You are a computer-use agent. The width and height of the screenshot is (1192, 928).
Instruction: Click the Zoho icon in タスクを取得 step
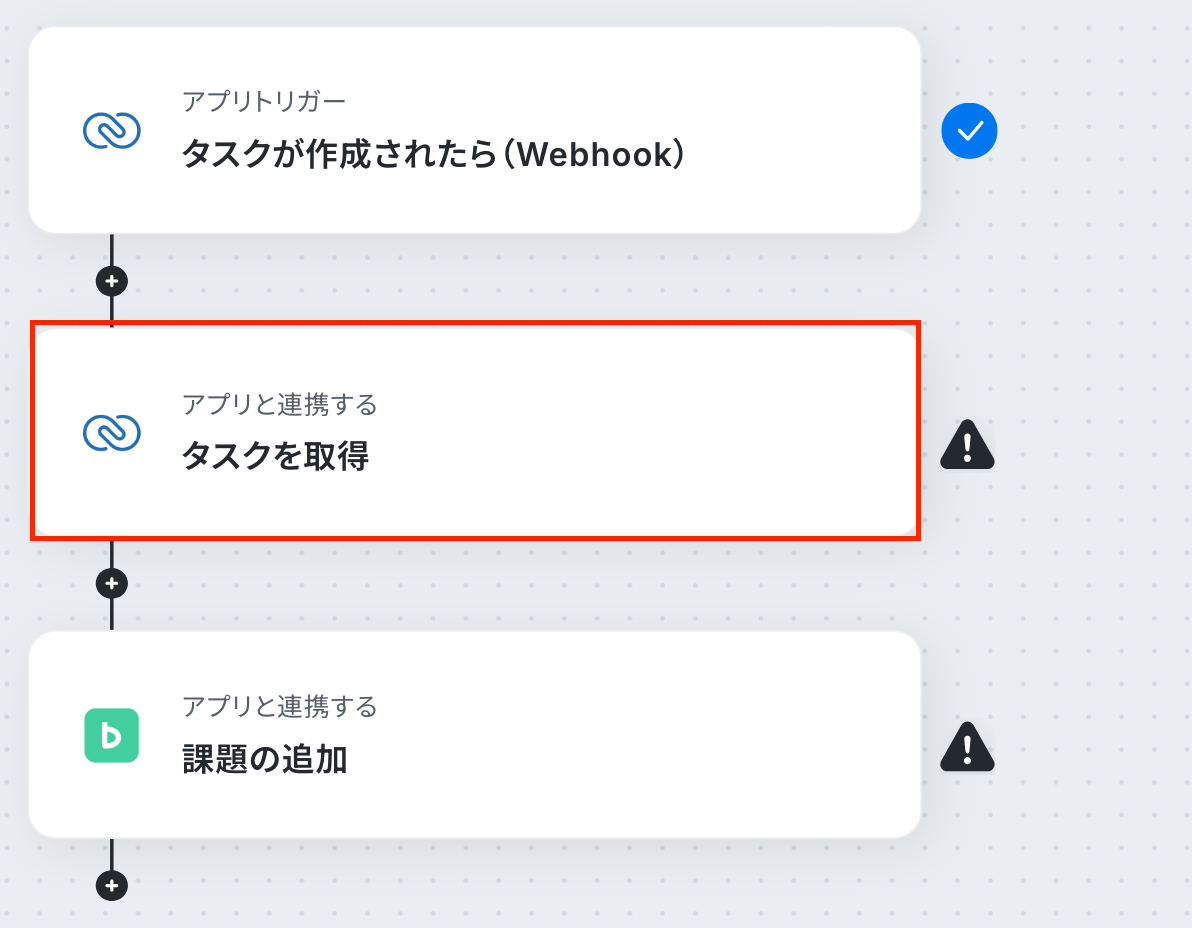click(112, 433)
